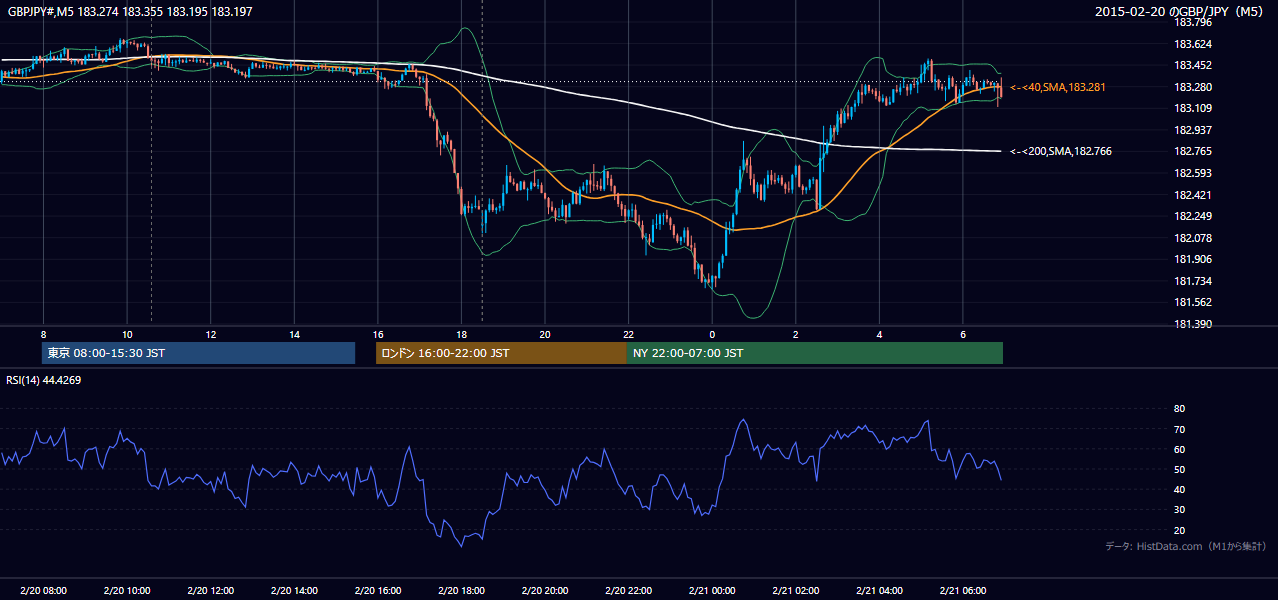1278x600 pixels.
Task: Click the 2/20 10:00 time label
Action: pyautogui.click(x=127, y=591)
